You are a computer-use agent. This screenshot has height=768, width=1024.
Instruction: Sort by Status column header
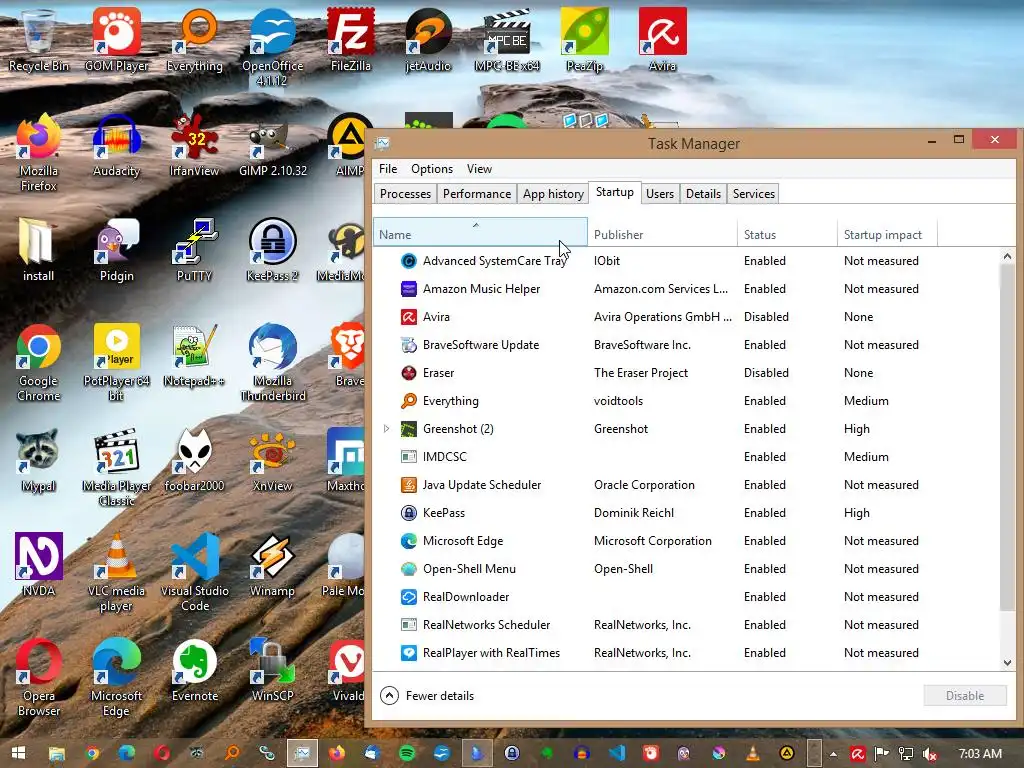coord(787,234)
